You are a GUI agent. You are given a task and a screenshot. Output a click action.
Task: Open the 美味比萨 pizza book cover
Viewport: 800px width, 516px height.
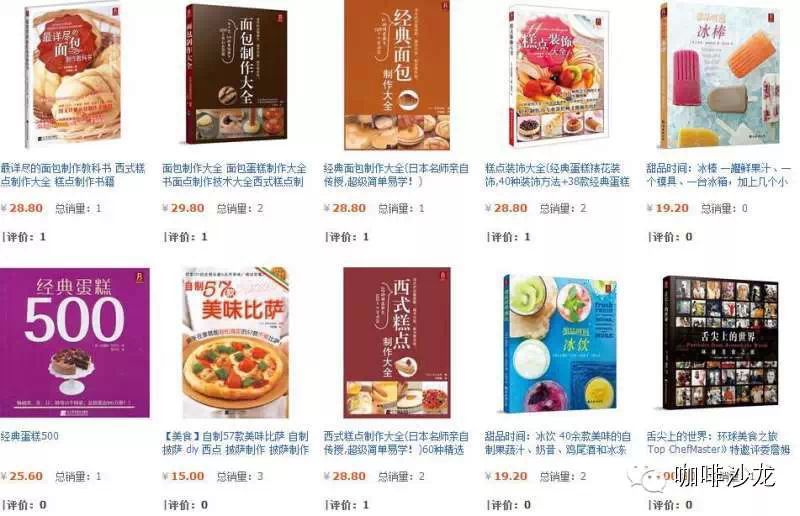coord(236,342)
